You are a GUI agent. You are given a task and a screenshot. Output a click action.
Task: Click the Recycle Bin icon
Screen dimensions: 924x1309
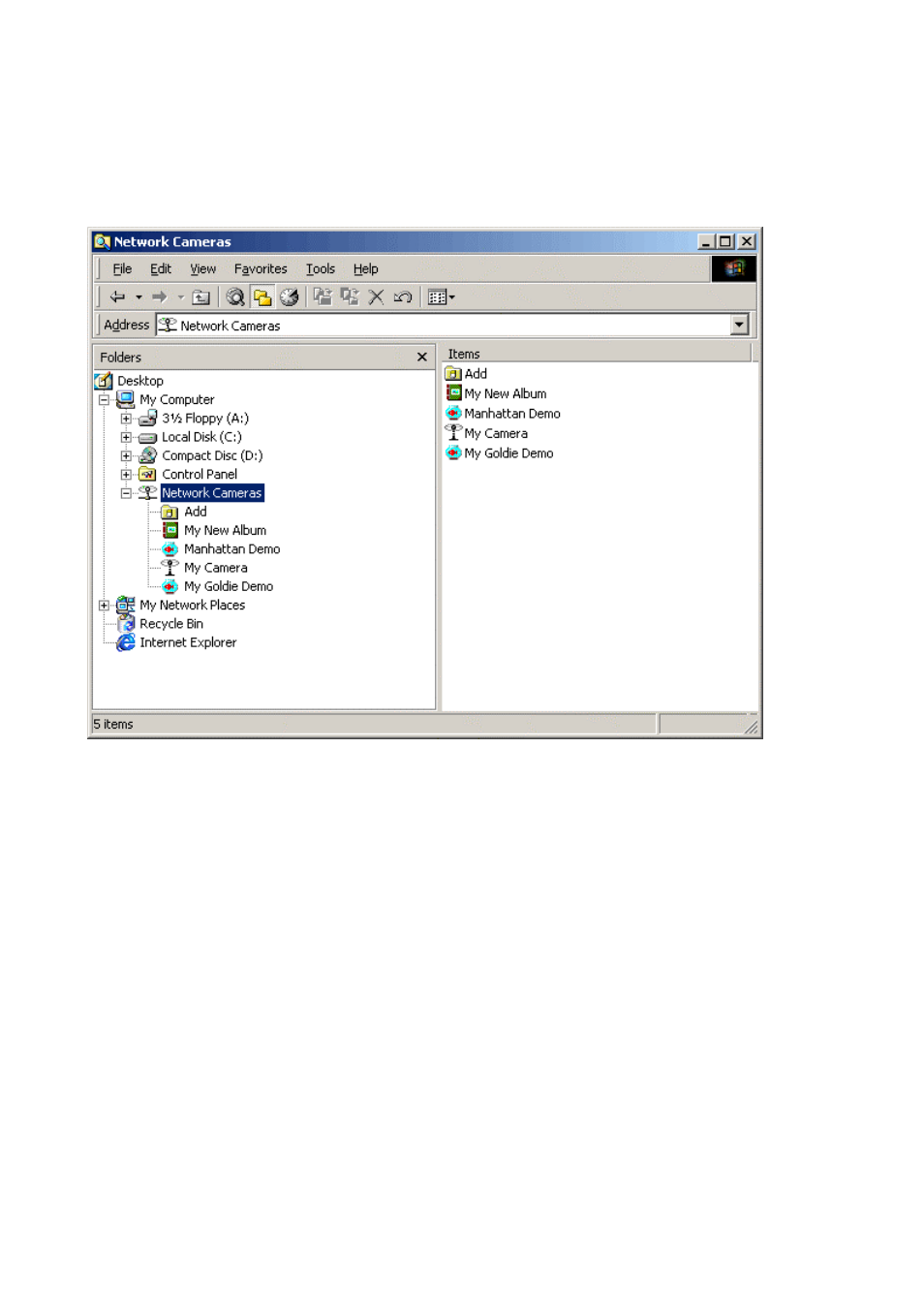[x=126, y=624]
